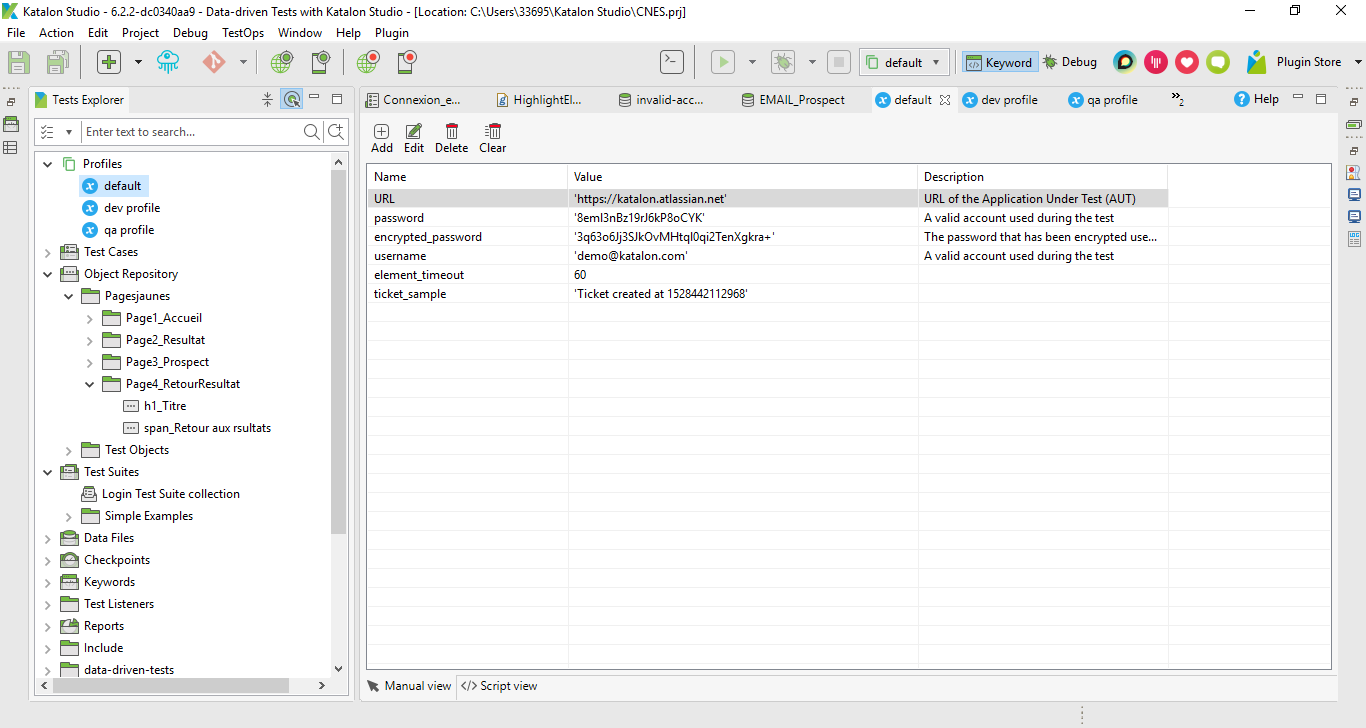1366x728 pixels.
Task: Switch to the dev profile tab
Action: click(1000, 100)
